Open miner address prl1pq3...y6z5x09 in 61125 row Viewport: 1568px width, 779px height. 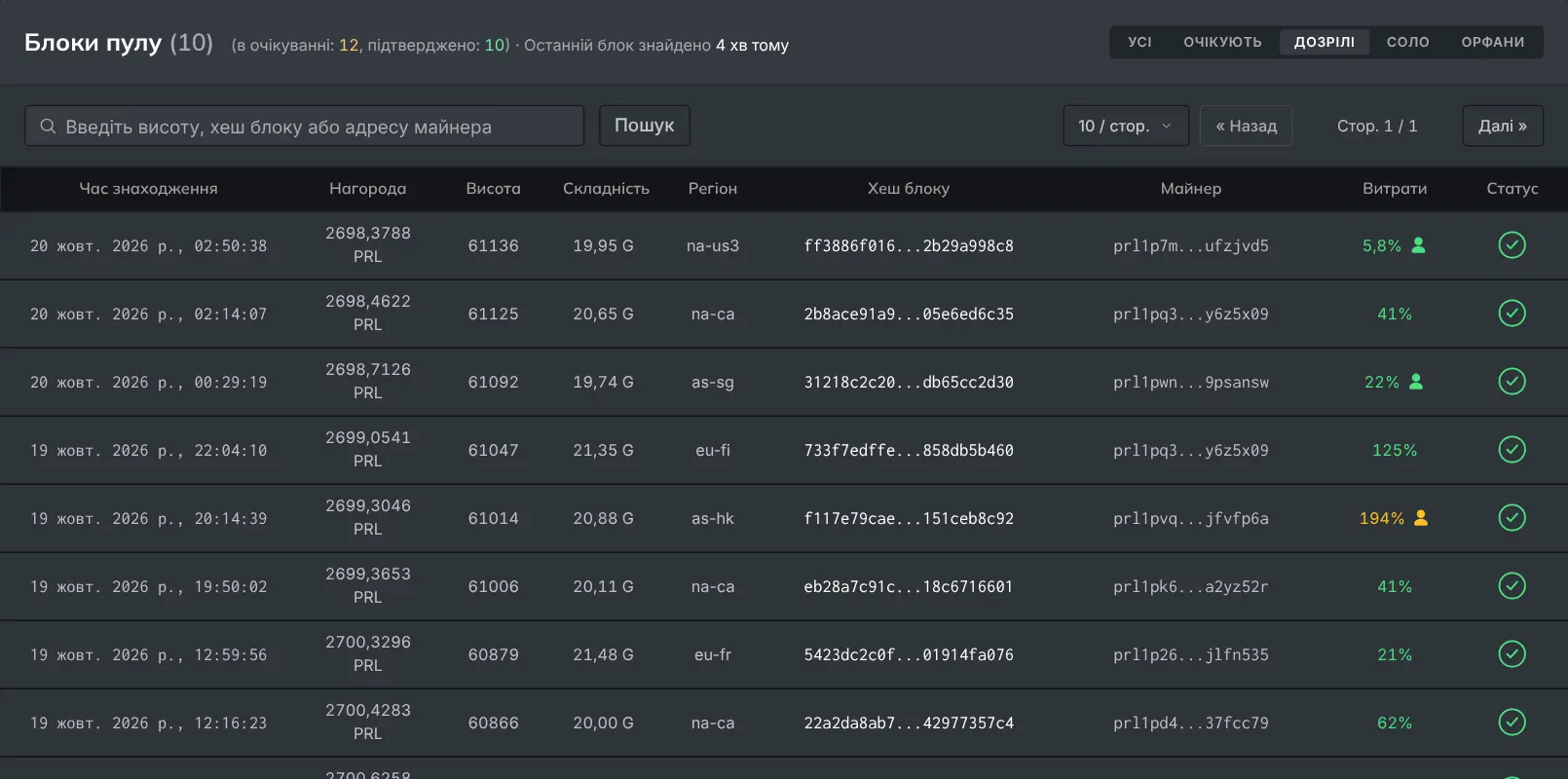pos(1190,314)
